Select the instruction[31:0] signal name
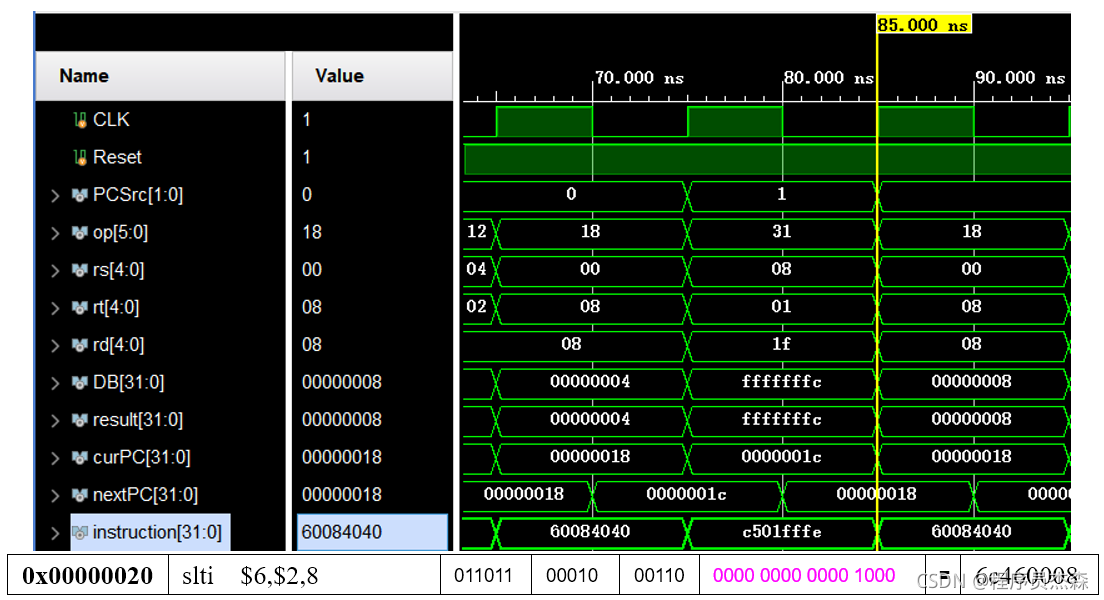This screenshot has height=600, width=1104. click(x=157, y=532)
